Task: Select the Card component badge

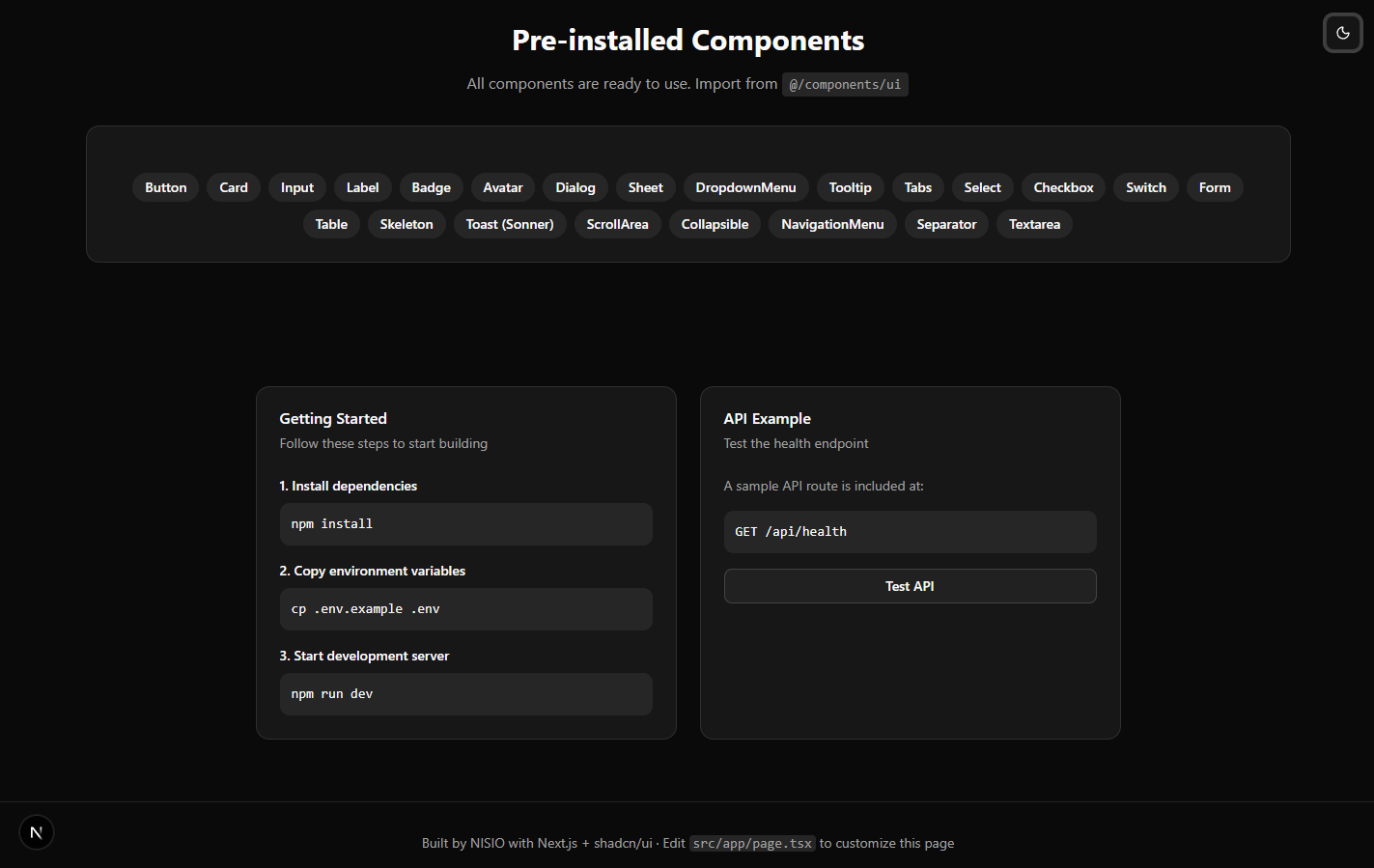Action: (x=234, y=187)
